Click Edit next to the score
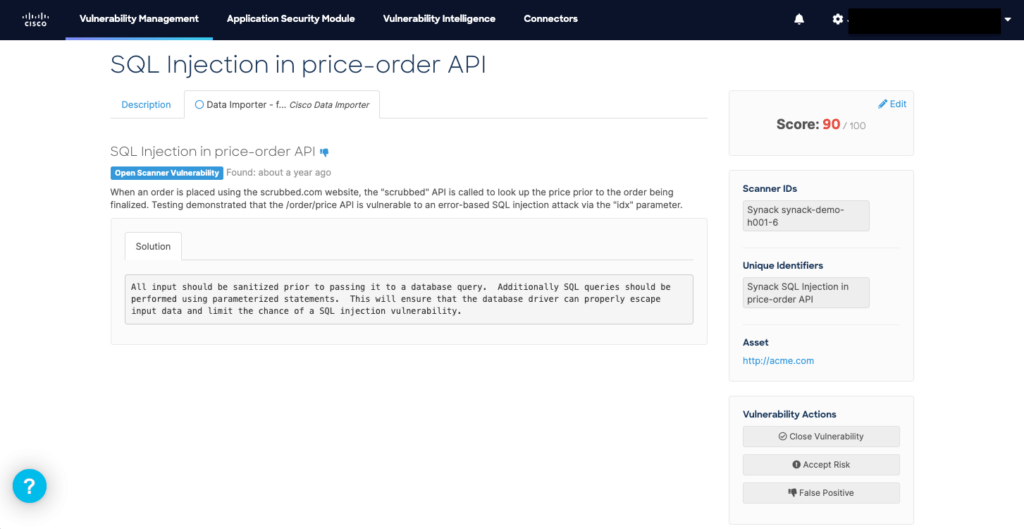Image resolution: width=1024 pixels, height=529 pixels. (x=892, y=104)
